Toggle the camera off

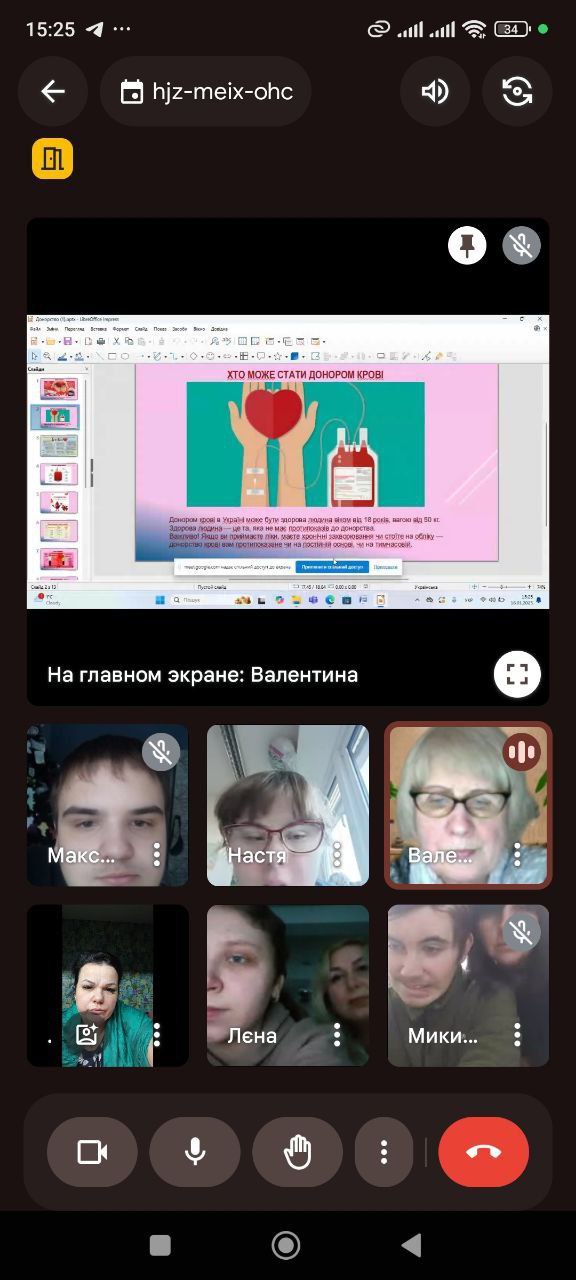pyautogui.click(x=92, y=1152)
